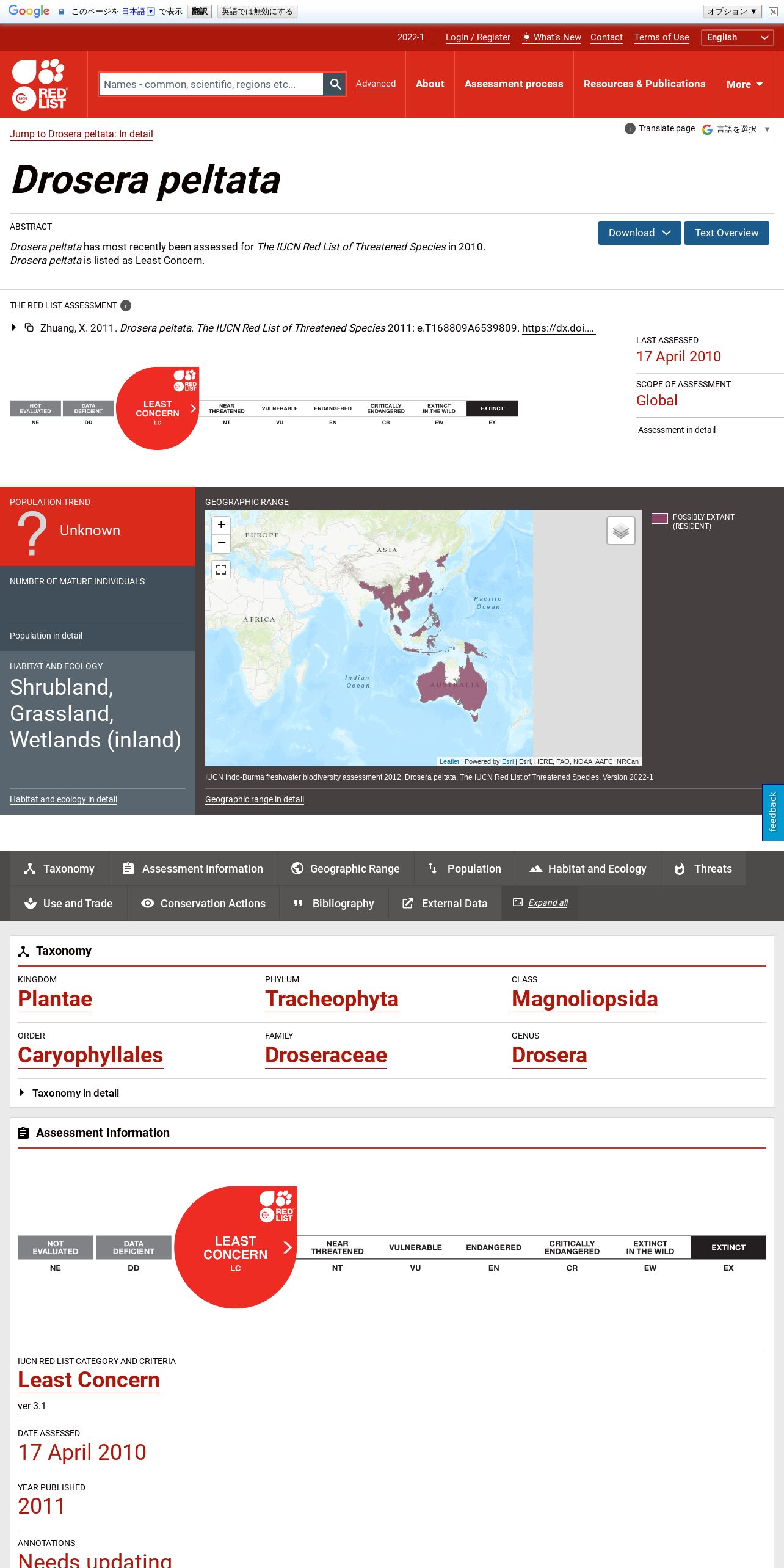Click the Bibliography quote icon
This screenshot has width=784, height=1568.
[298, 903]
